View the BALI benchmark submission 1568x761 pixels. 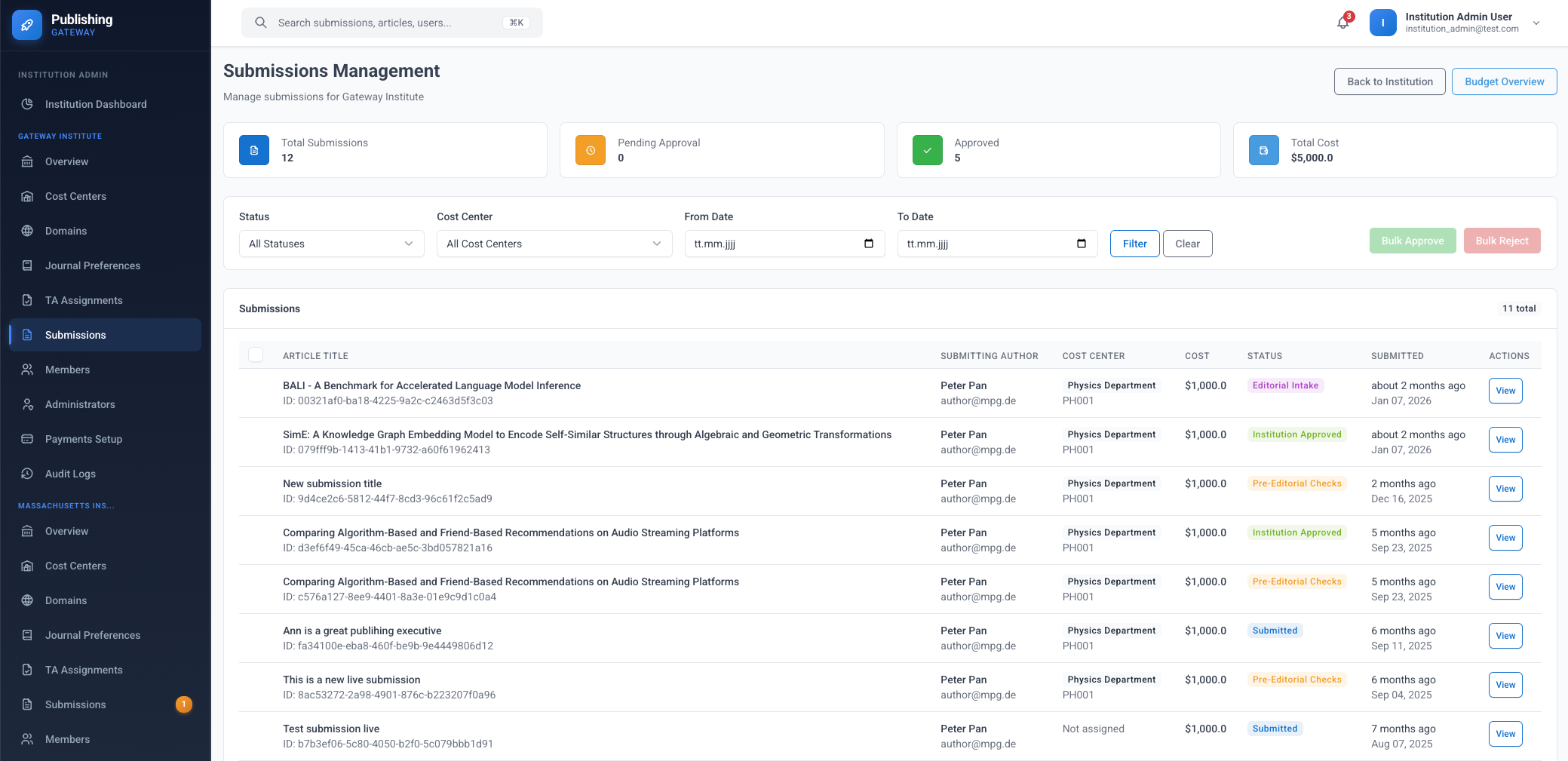point(1505,391)
